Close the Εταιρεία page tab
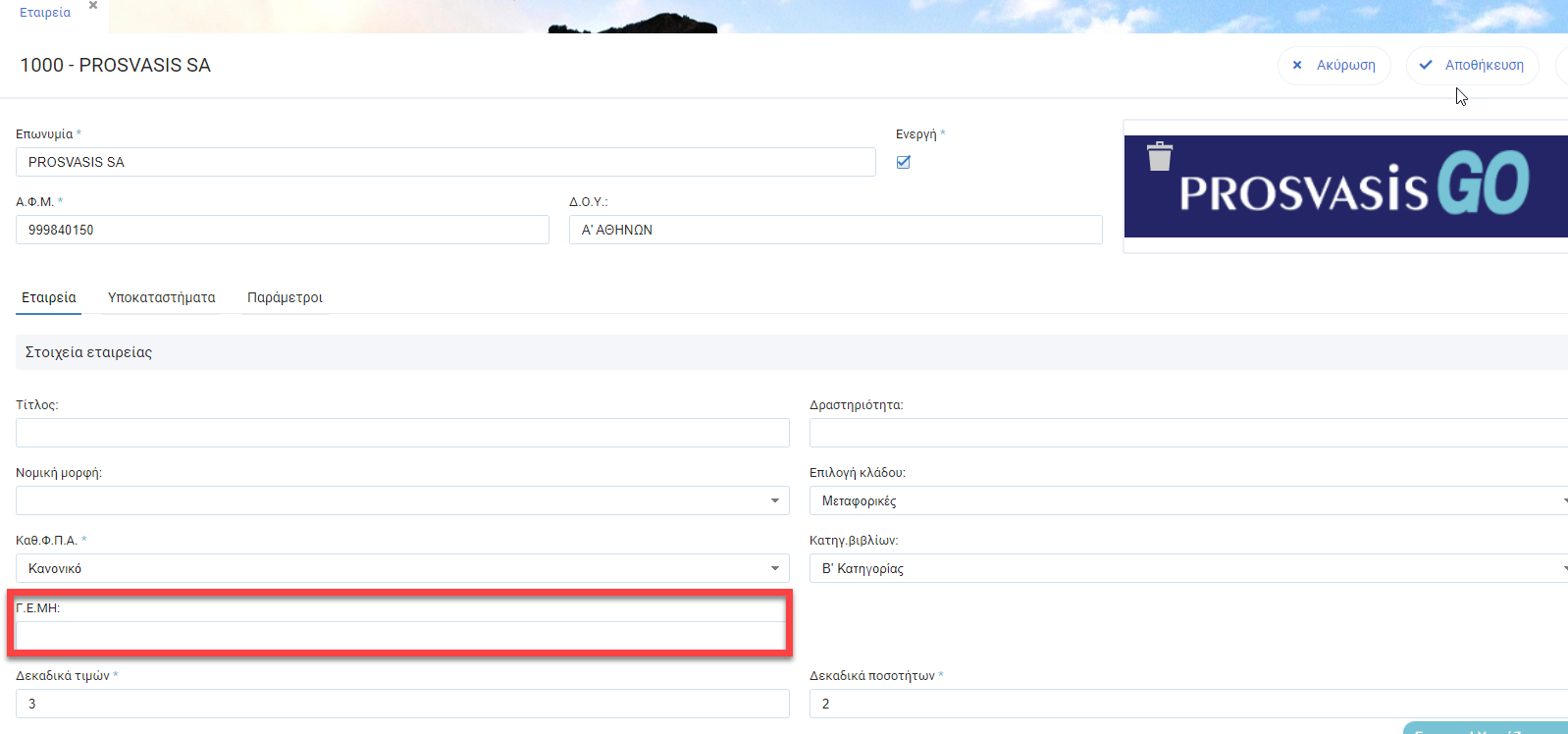This screenshot has width=1568, height=734. pyautogui.click(x=93, y=6)
